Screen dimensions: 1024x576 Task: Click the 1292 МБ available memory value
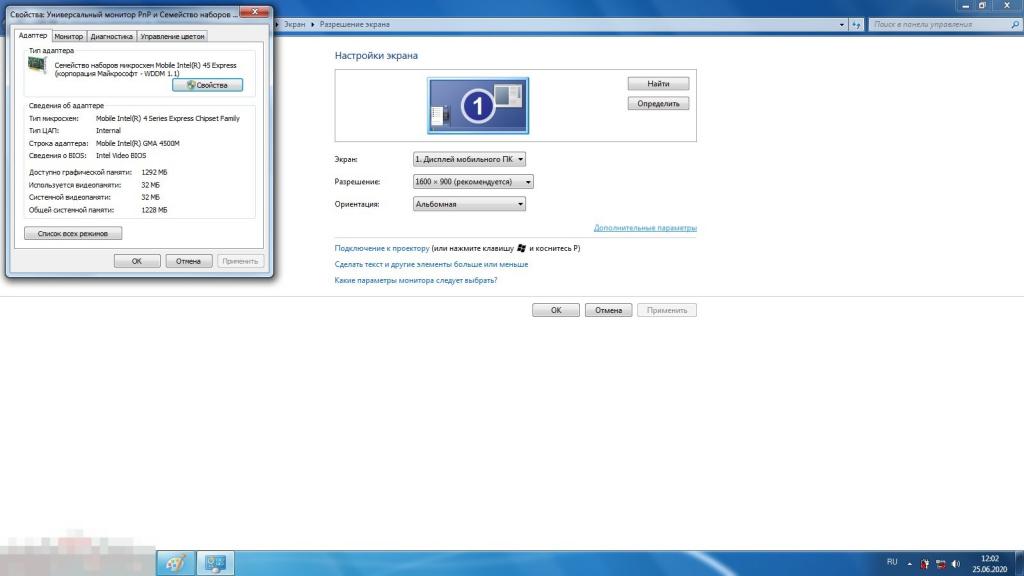pos(154,172)
